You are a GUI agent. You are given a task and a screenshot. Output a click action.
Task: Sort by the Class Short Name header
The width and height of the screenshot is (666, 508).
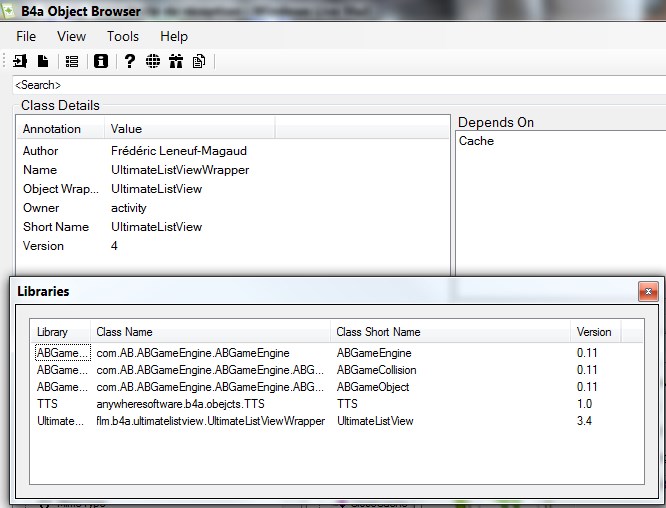pyautogui.click(x=450, y=332)
